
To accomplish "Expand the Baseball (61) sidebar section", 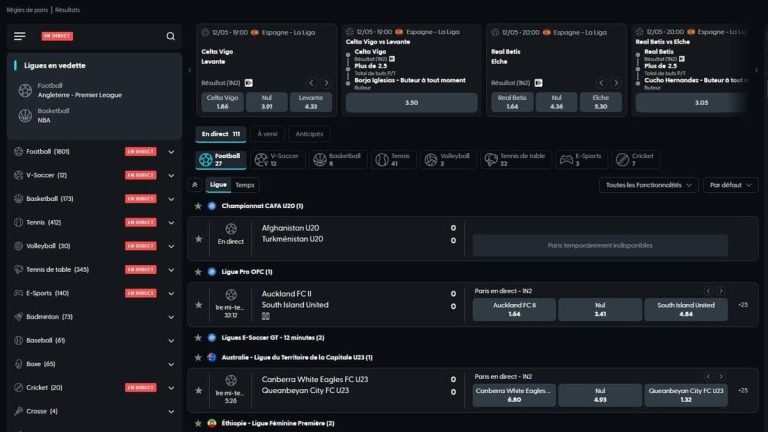I will pos(171,340).
